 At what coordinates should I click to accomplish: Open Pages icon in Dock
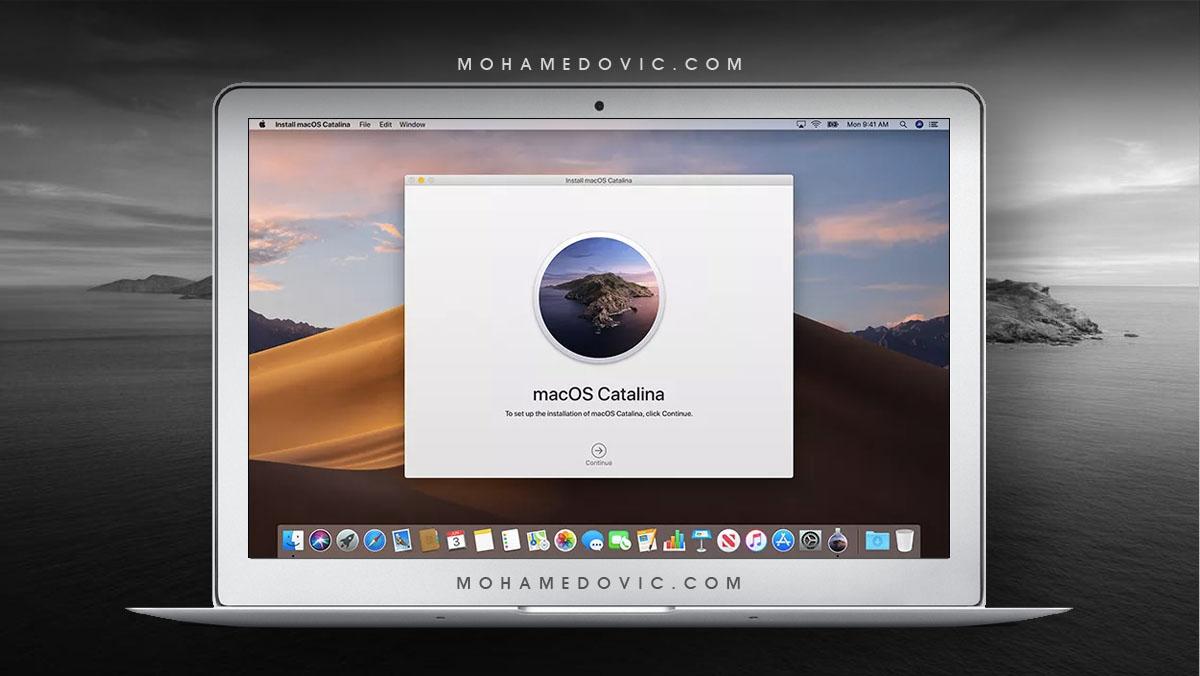pyautogui.click(x=646, y=540)
